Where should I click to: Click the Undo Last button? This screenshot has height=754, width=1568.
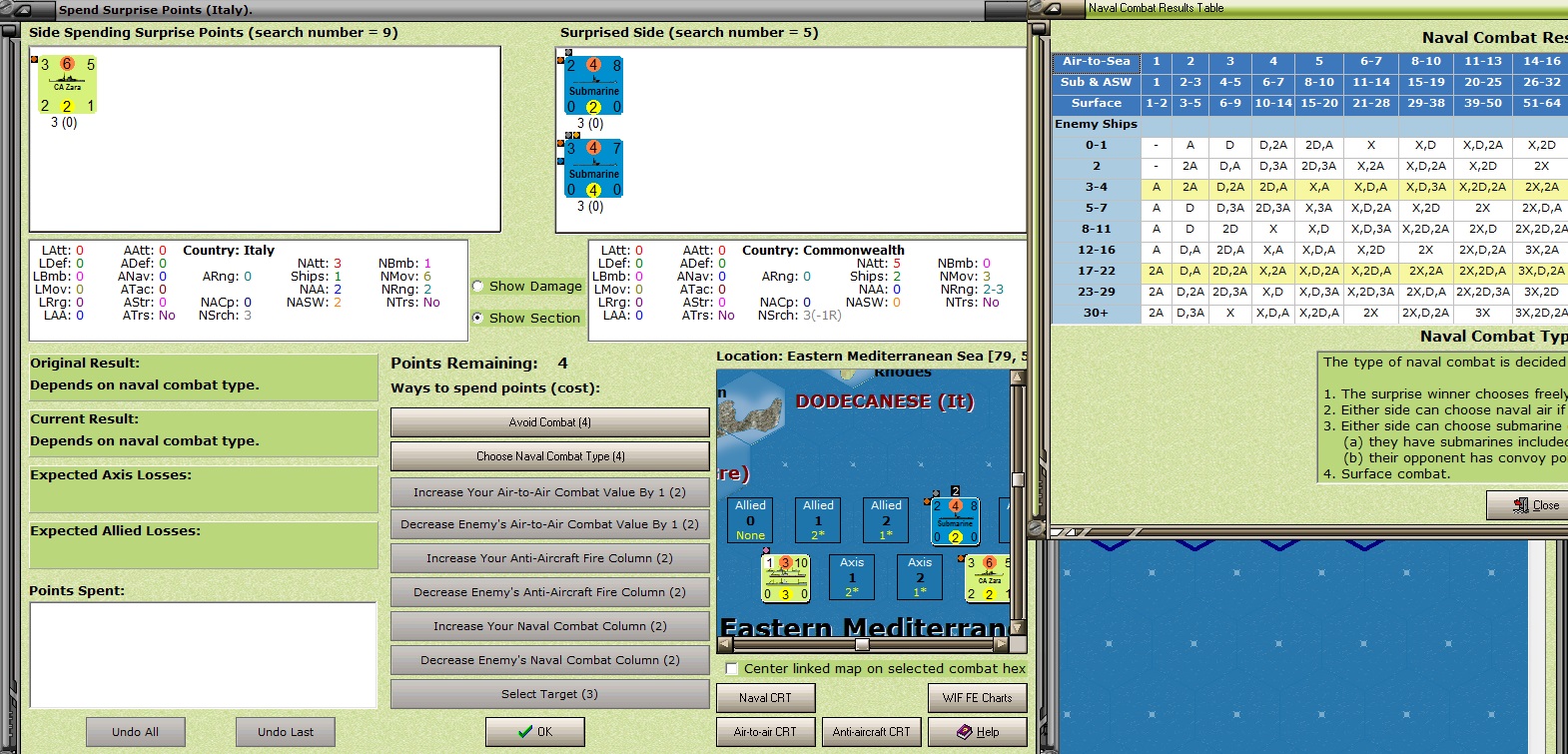[286, 732]
